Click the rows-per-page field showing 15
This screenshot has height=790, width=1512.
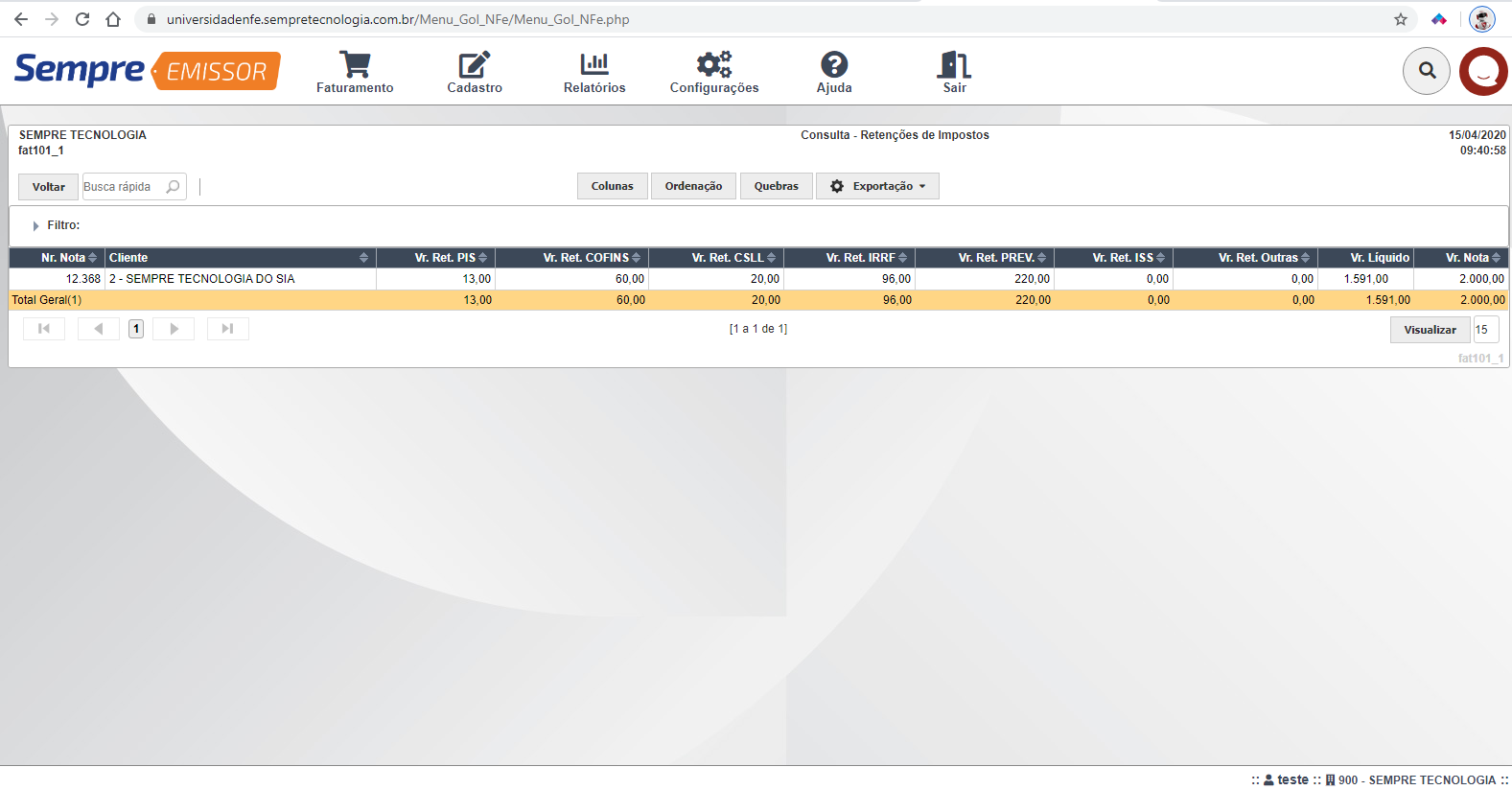point(1485,330)
